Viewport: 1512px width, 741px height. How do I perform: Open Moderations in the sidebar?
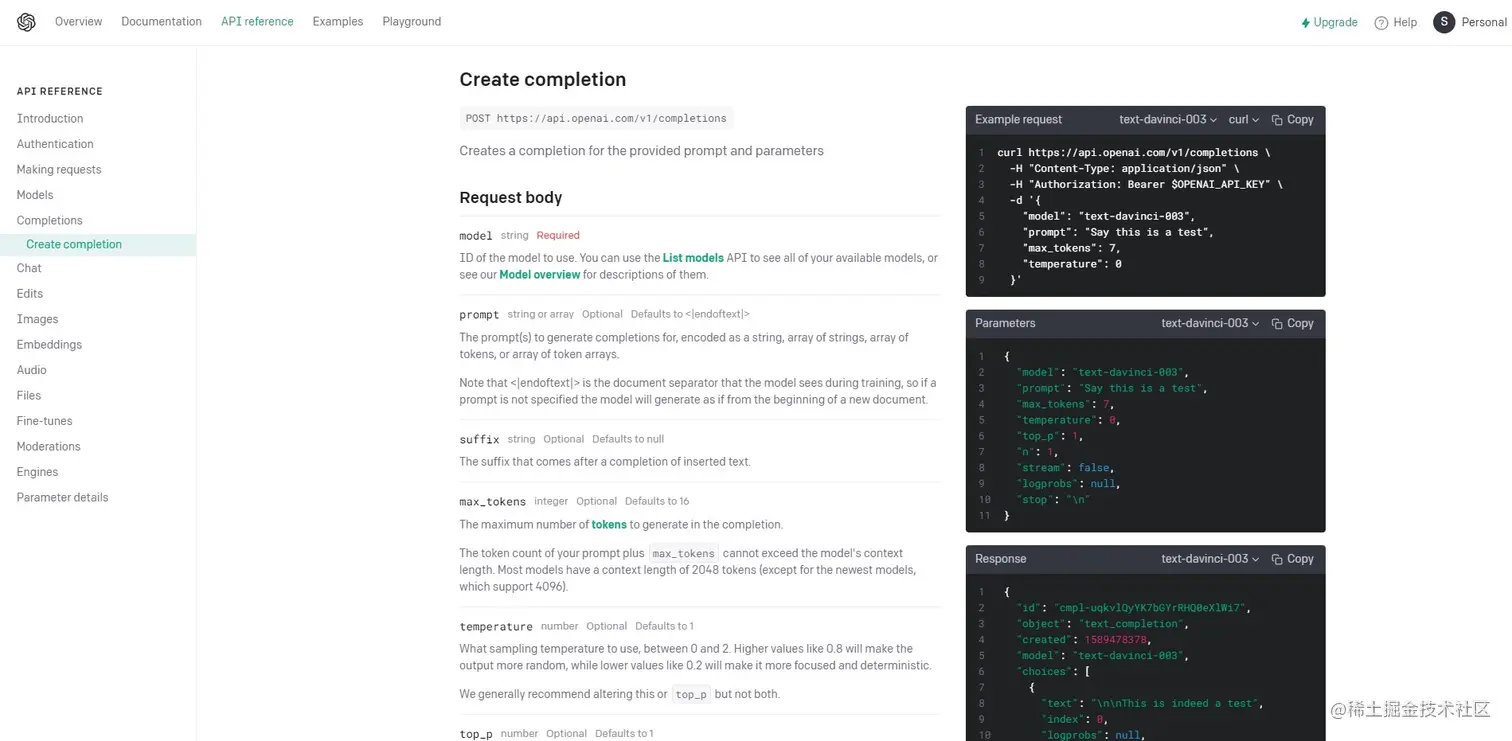coord(48,447)
